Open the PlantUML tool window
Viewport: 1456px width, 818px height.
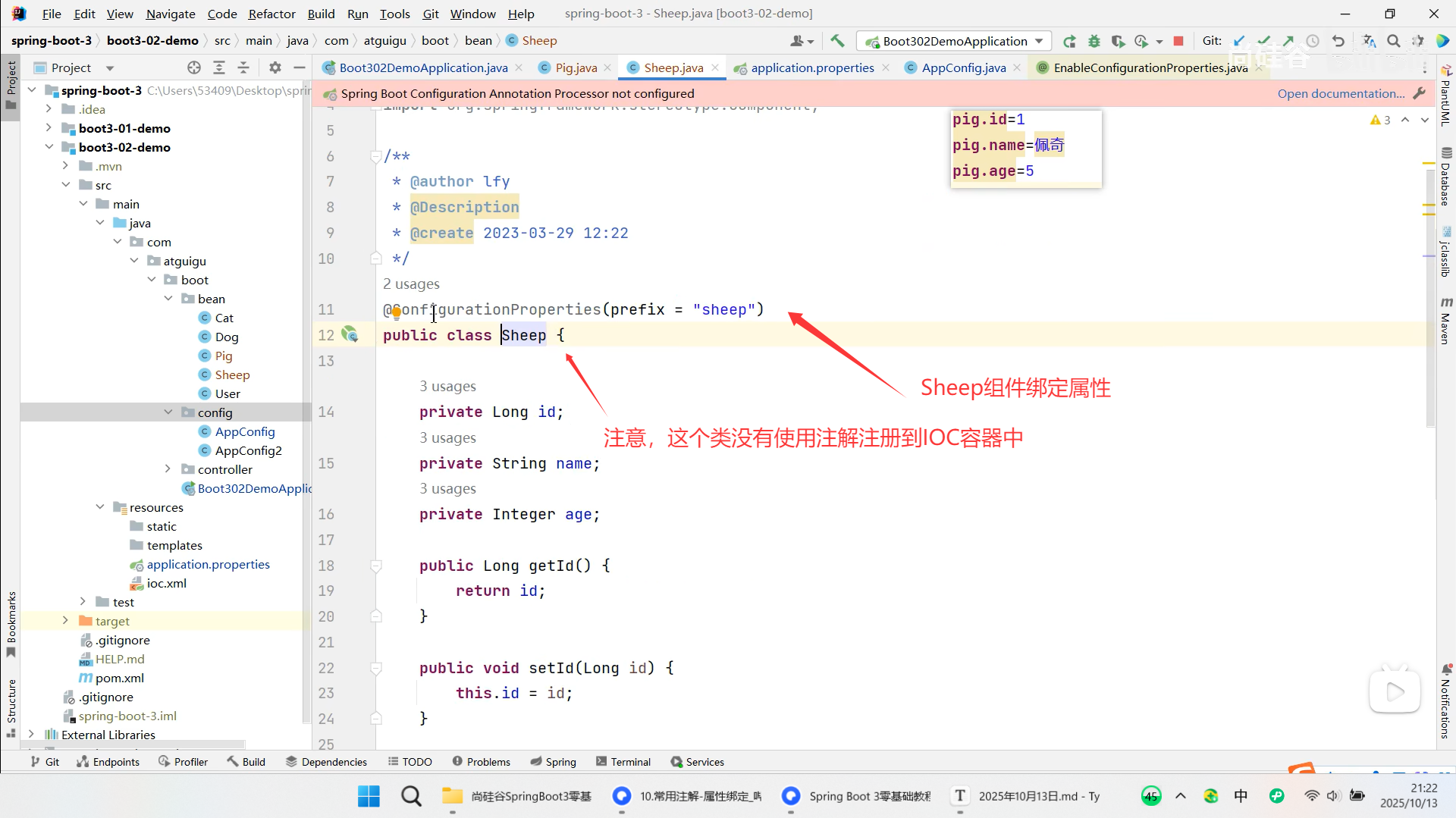coord(1446,96)
